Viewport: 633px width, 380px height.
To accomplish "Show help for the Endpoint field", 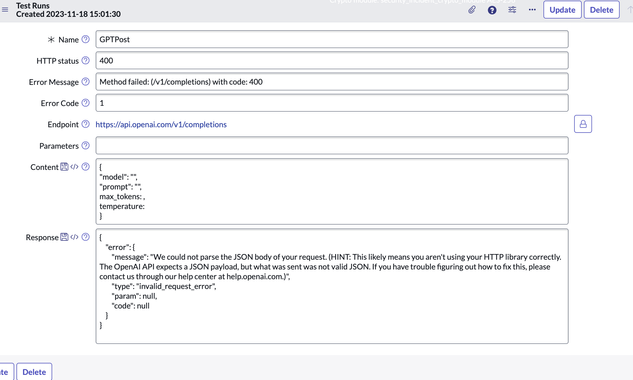I will click(85, 124).
